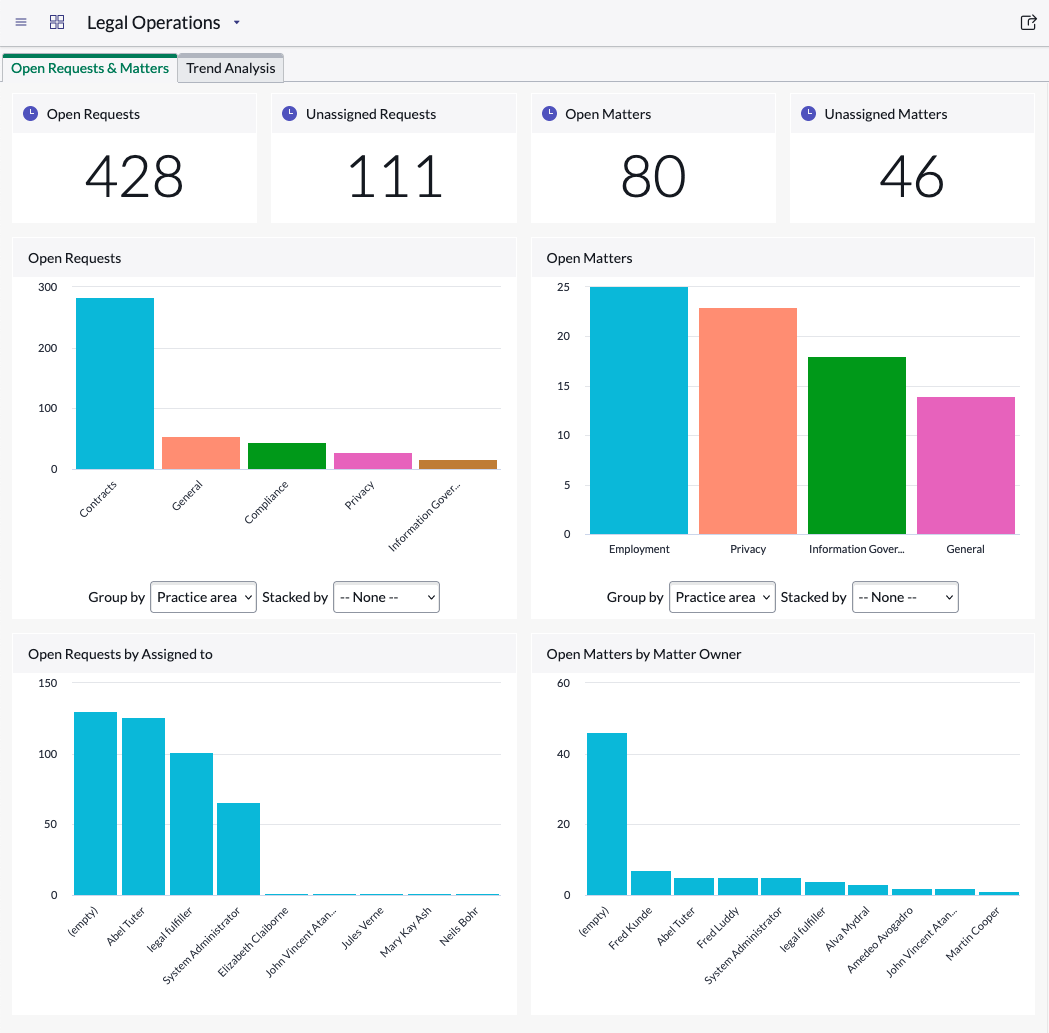This screenshot has width=1049, height=1033.
Task: Click the Abel Tuter bar in Requests by Assigned to
Action: click(143, 806)
